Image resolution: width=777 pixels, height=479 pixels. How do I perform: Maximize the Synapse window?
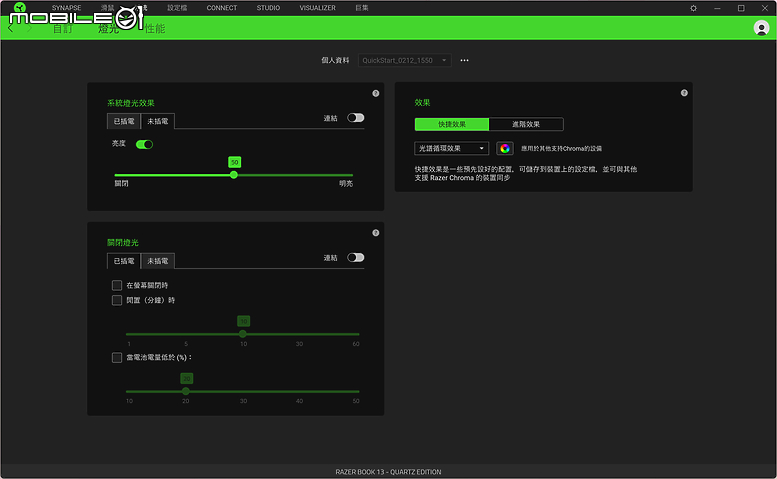pos(741,8)
